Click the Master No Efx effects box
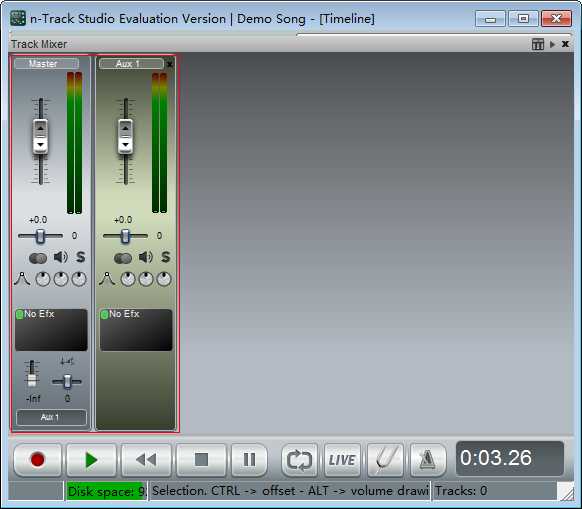 coord(51,330)
